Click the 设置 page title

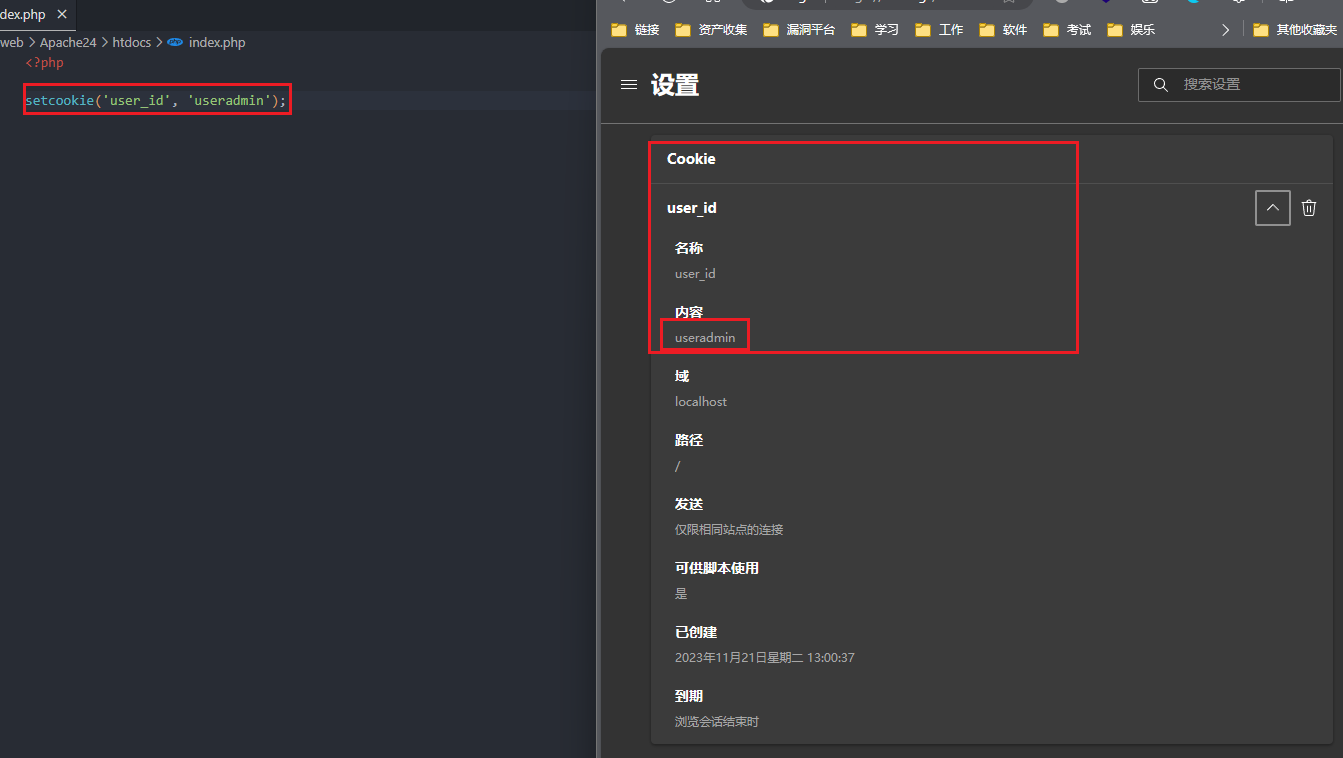pyautogui.click(x=675, y=85)
